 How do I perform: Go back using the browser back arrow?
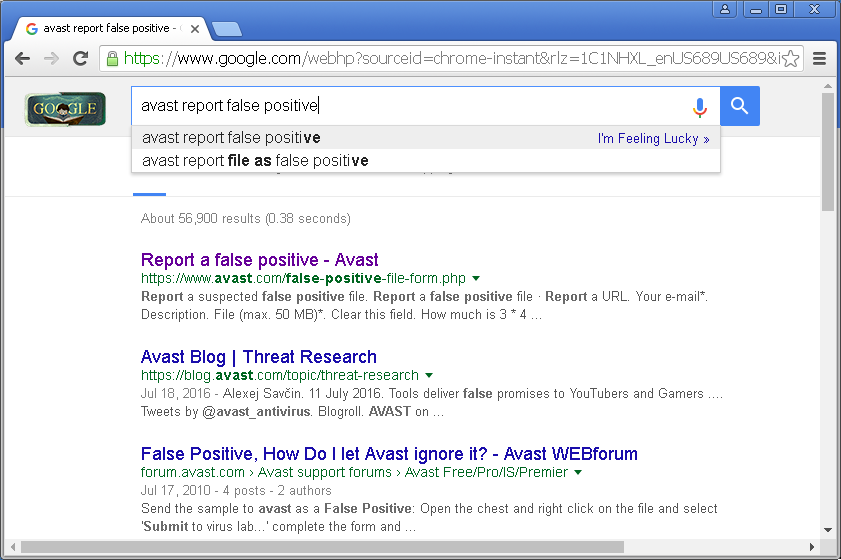(x=22, y=58)
